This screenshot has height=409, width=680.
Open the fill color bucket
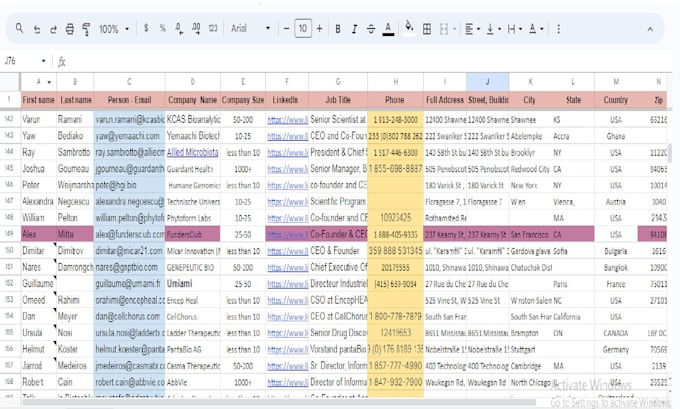409,28
